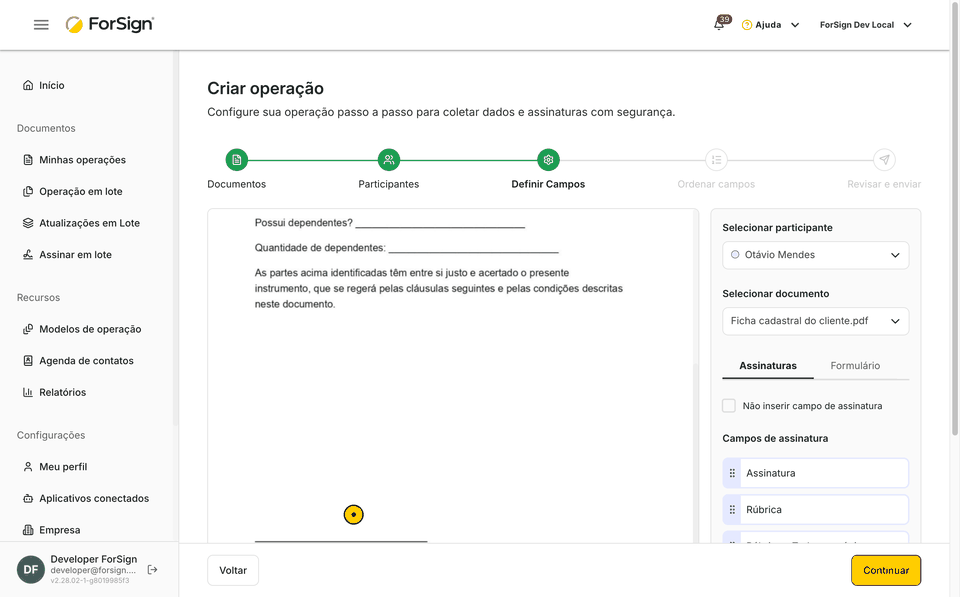Click the Voltar button

(x=233, y=570)
